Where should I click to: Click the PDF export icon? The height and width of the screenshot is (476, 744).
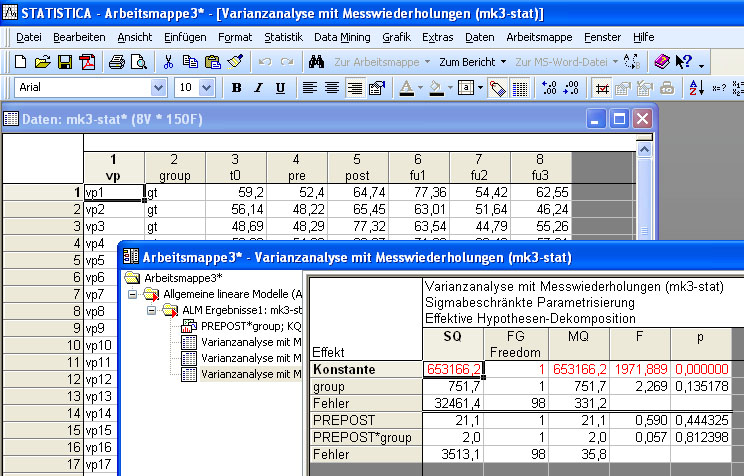[x=85, y=62]
